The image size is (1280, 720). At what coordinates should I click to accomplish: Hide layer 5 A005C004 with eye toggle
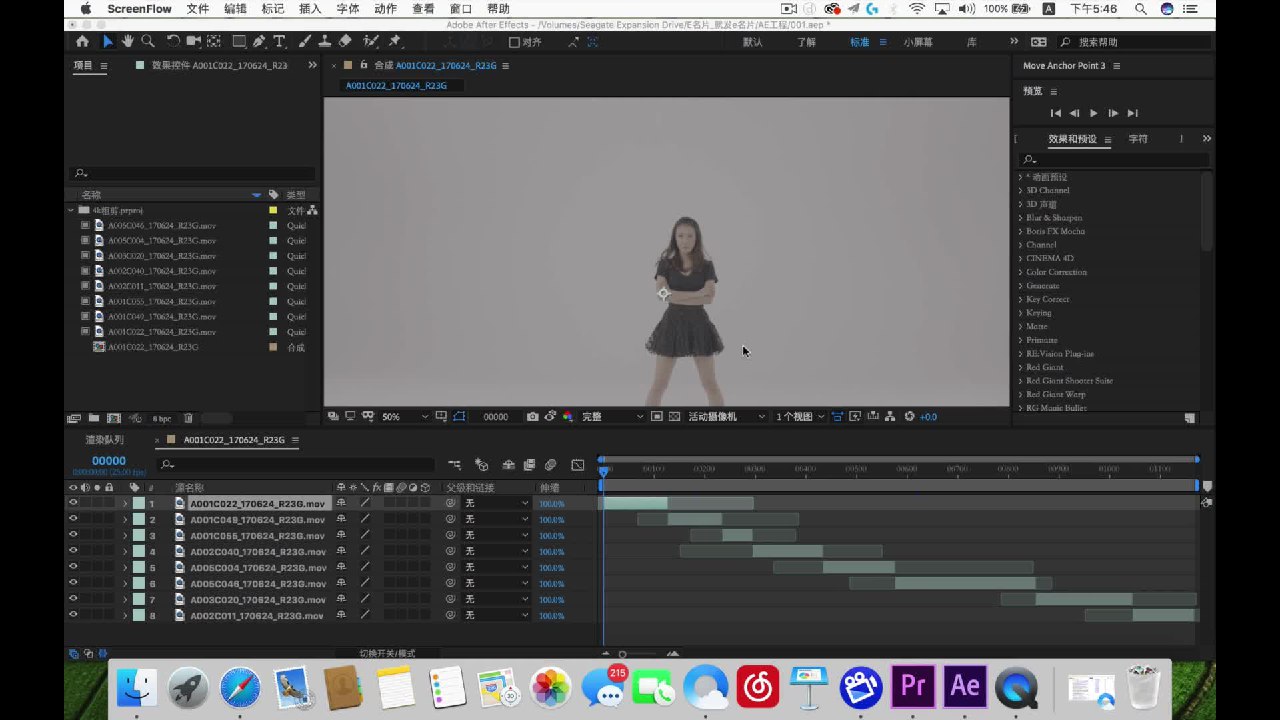coord(73,567)
